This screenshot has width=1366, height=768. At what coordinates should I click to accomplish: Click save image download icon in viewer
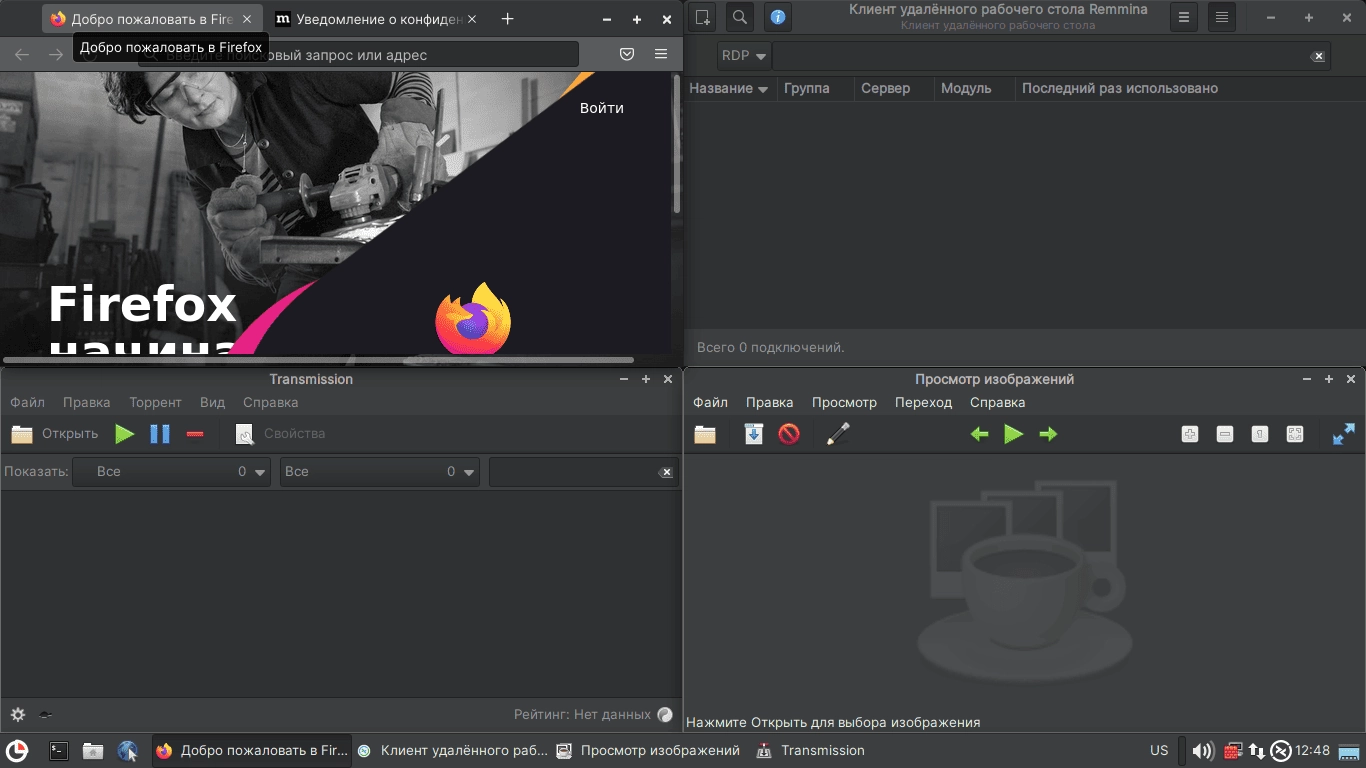tap(754, 434)
